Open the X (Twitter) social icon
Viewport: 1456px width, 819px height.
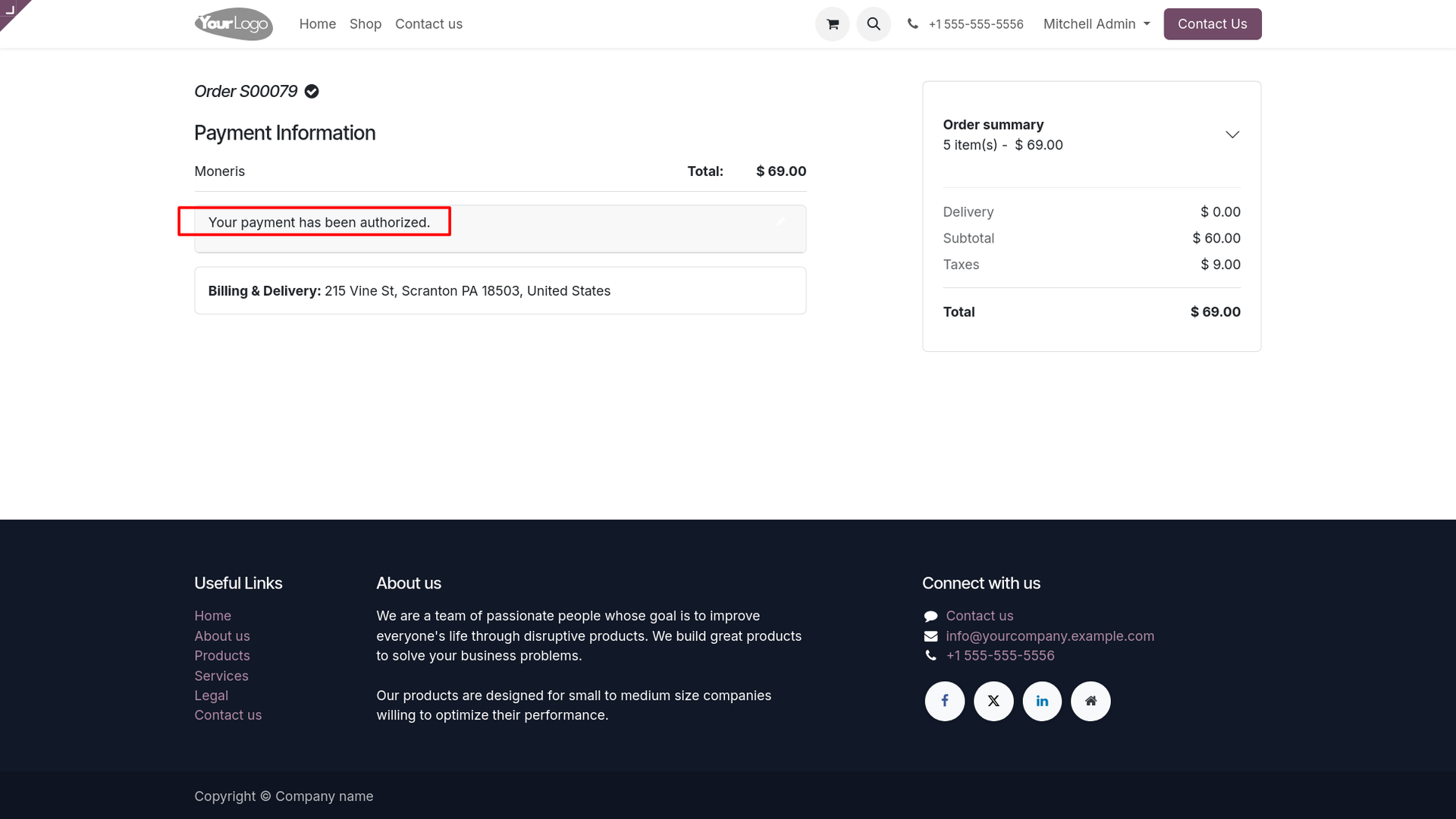pyautogui.click(x=993, y=701)
